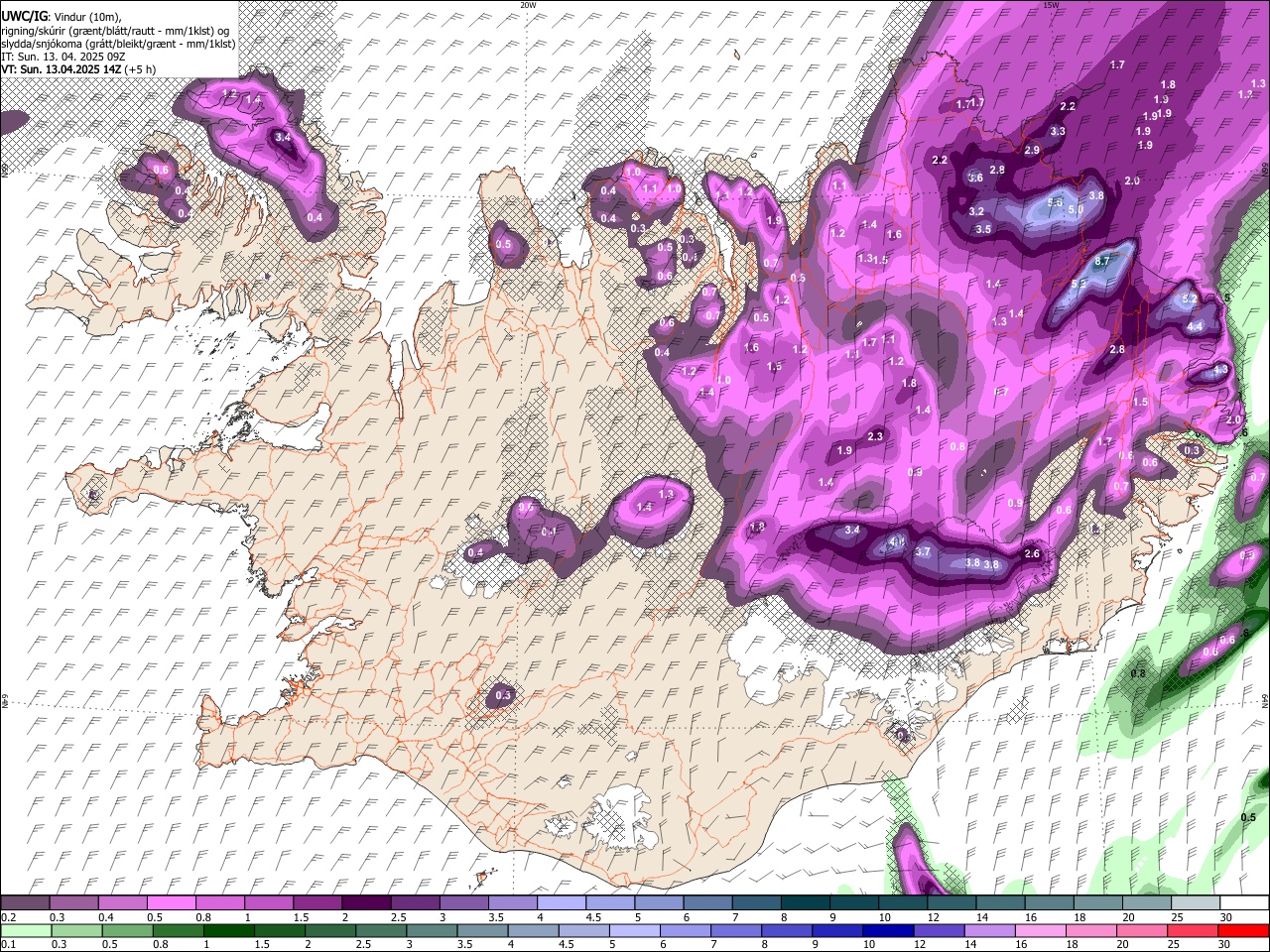The height and width of the screenshot is (952, 1270).
Task: Select the bright pink 0.5–0.8 upper legend swatch
Action: coord(171,902)
